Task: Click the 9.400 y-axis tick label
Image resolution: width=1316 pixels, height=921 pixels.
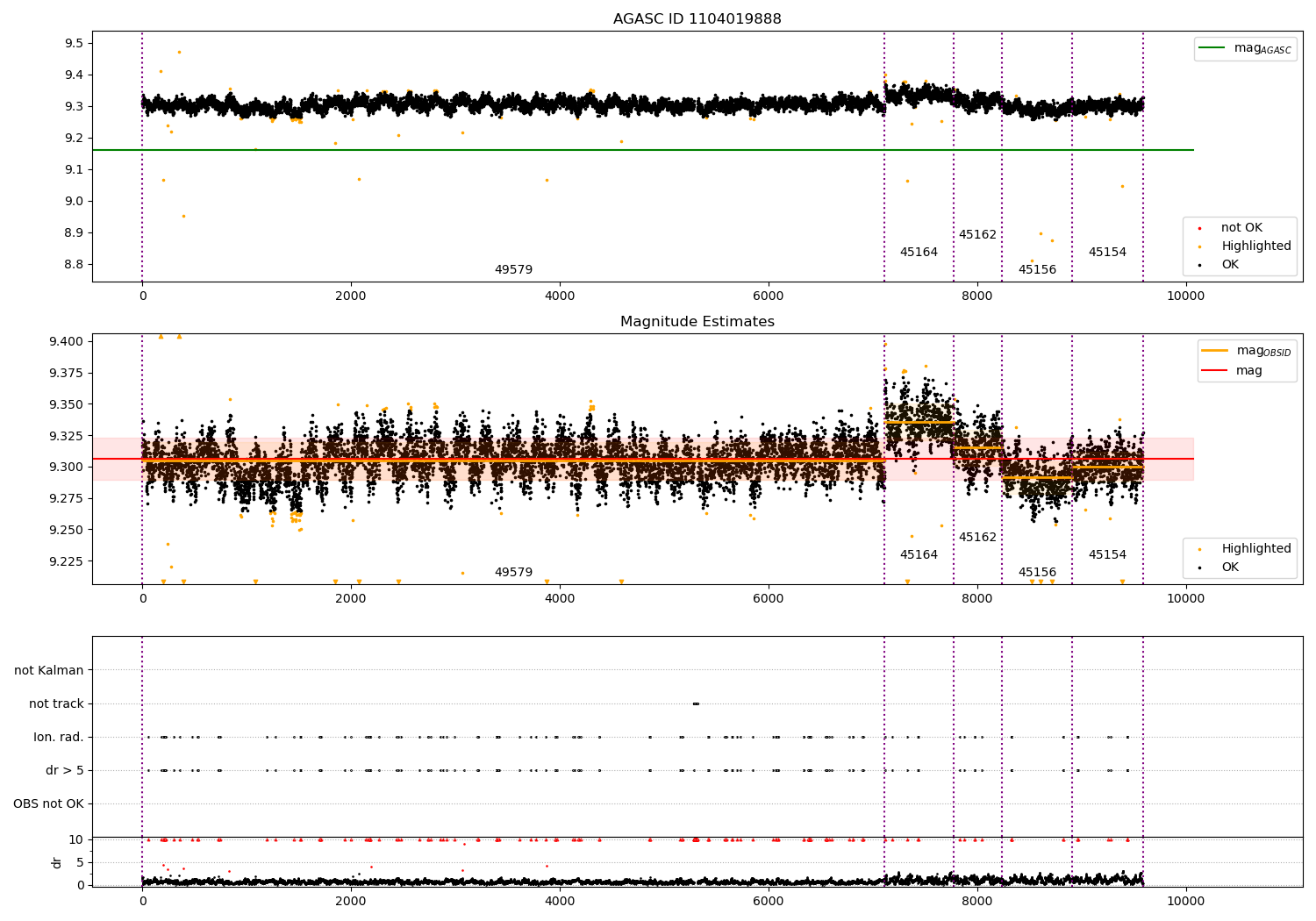Action: click(68, 342)
